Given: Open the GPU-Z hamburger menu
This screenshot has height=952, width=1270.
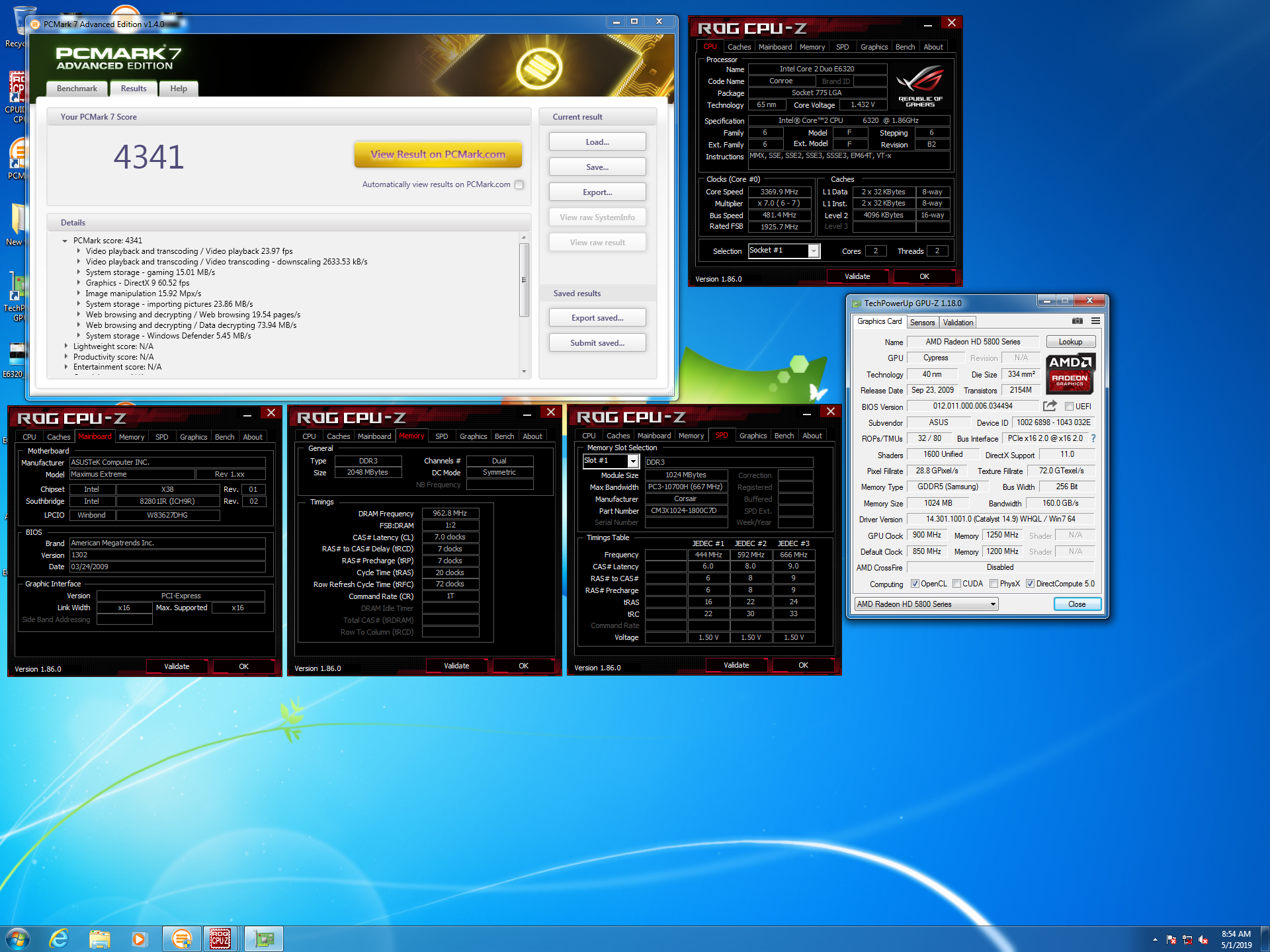Looking at the screenshot, I should pyautogui.click(x=1095, y=321).
